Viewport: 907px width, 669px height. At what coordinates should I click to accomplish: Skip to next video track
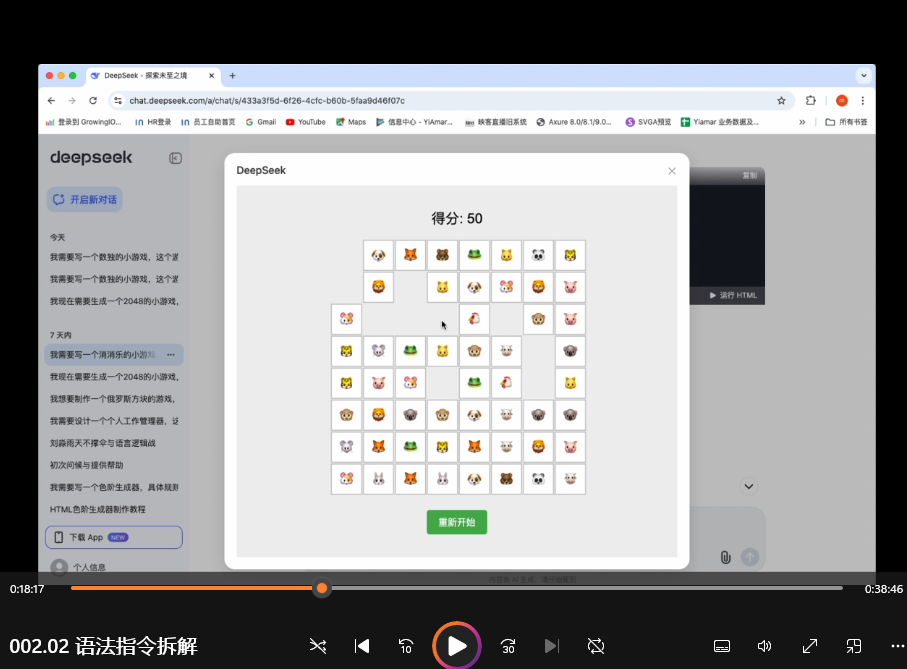pos(551,646)
